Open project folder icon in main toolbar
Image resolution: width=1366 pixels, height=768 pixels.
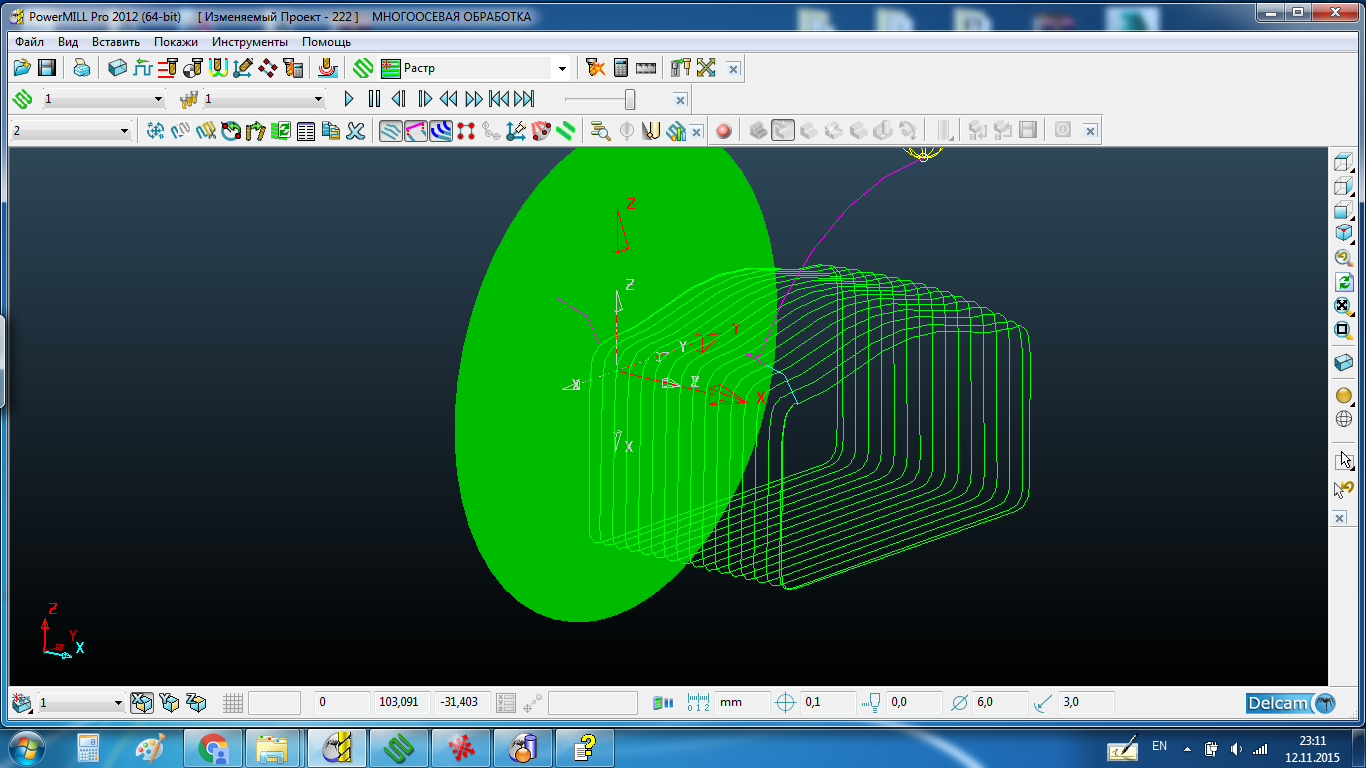(22, 68)
